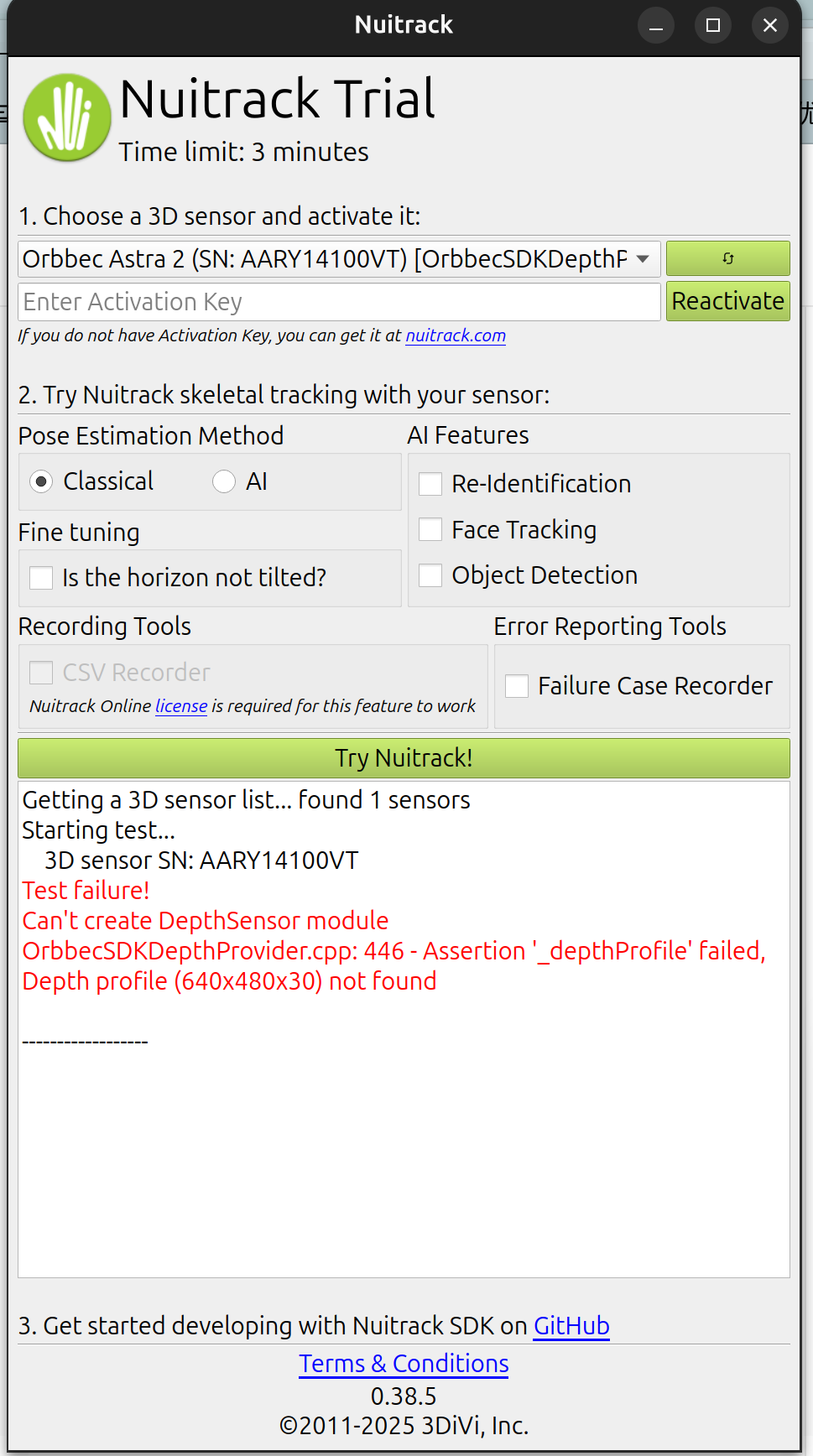The image size is (813, 1456).
Task: Focus the Enter Activation Key field
Action: click(339, 302)
